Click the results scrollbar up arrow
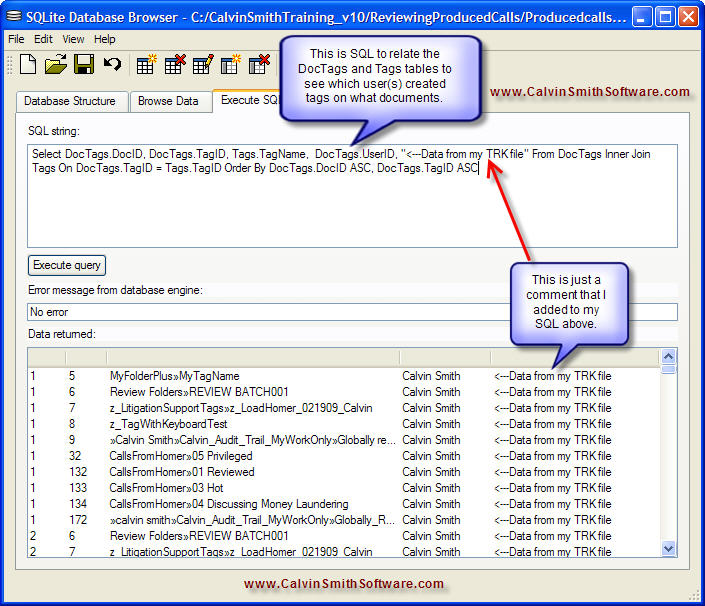The image size is (705, 606). click(669, 356)
